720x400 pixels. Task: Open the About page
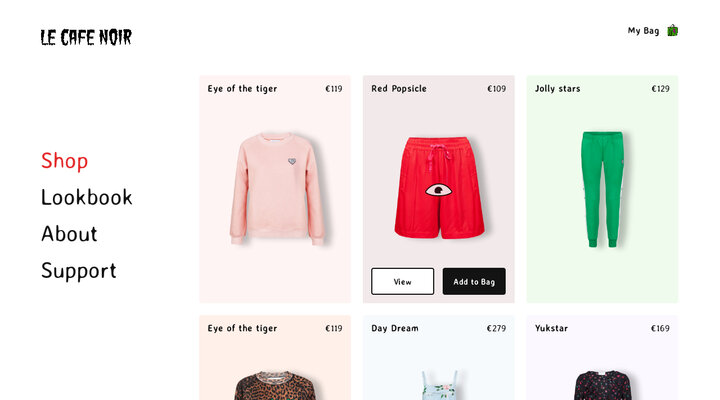(x=69, y=234)
